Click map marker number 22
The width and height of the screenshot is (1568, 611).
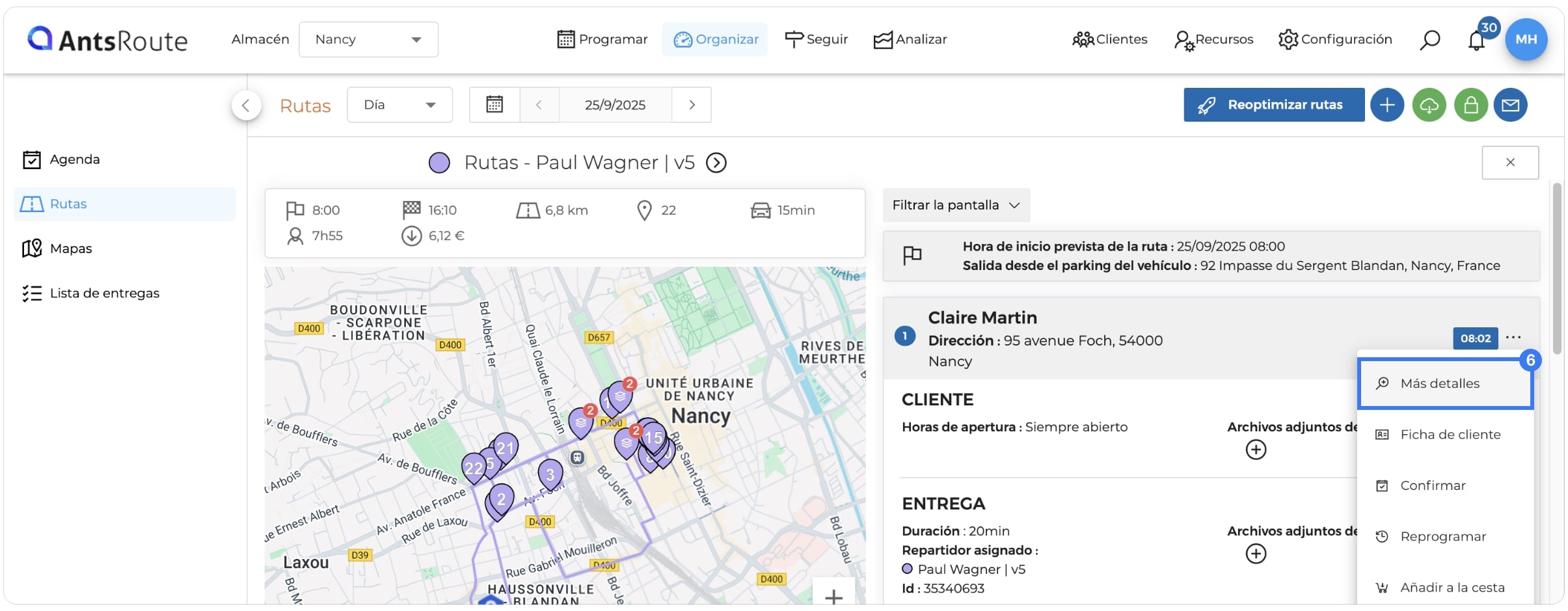474,468
